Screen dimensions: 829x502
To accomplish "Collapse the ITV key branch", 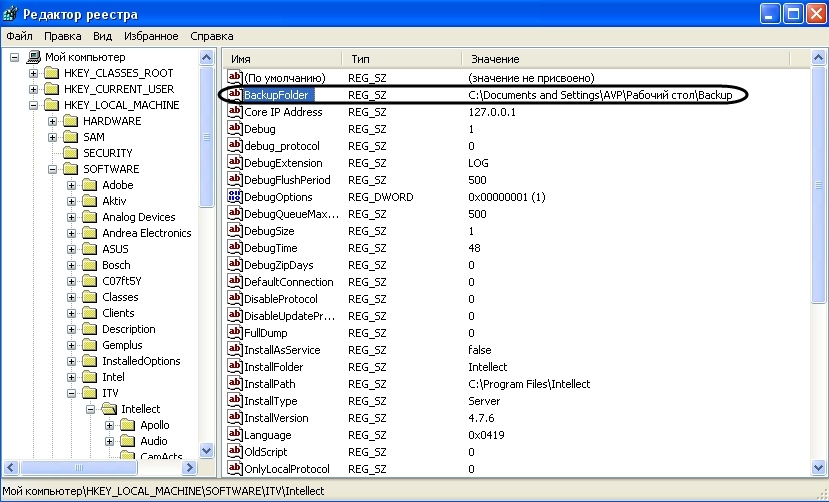I will [x=72, y=393].
